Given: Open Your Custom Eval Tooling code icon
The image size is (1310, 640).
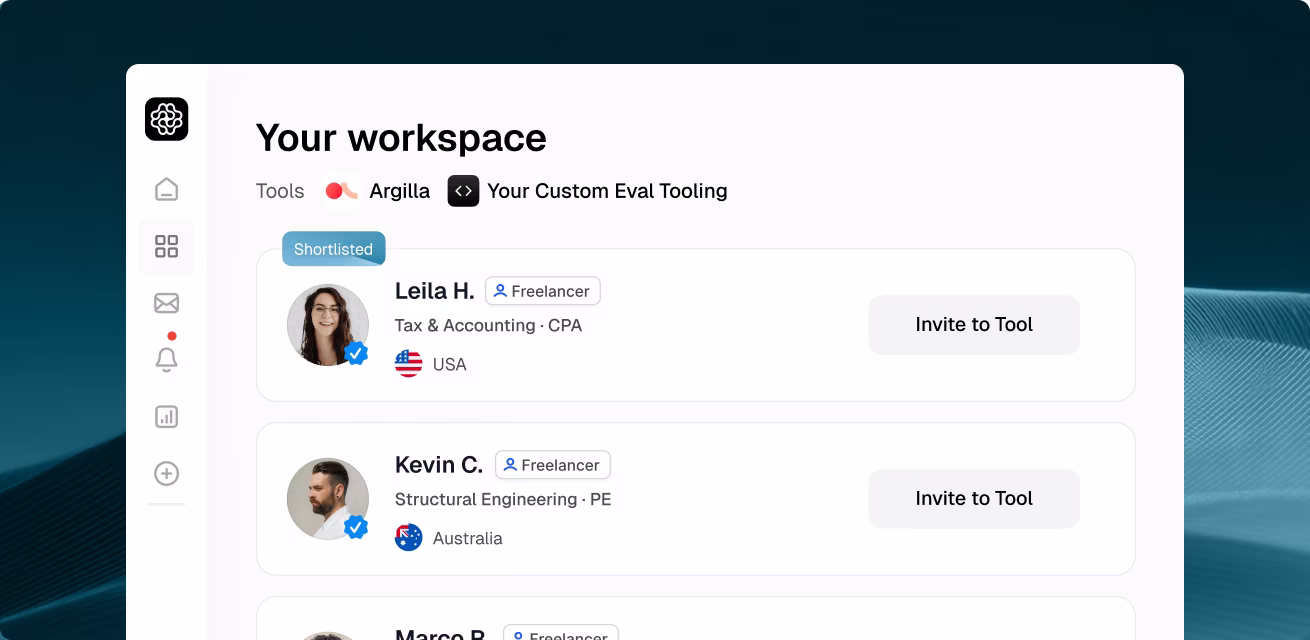Looking at the screenshot, I should click(463, 190).
